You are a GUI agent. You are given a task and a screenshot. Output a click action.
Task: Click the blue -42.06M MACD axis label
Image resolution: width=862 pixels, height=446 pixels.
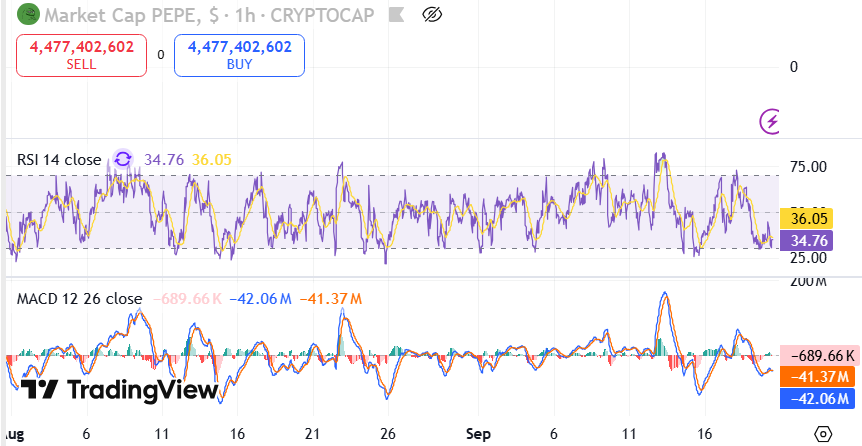(817, 399)
